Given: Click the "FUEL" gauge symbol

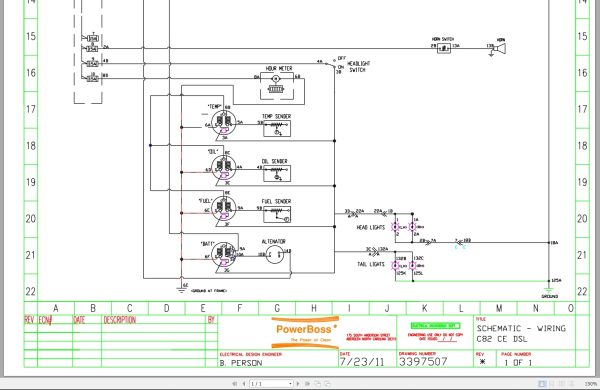Looking at the screenshot, I should click(224, 209).
